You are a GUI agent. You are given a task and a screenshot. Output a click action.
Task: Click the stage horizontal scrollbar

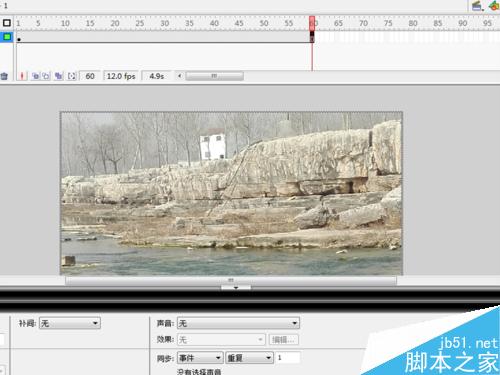(x=231, y=280)
